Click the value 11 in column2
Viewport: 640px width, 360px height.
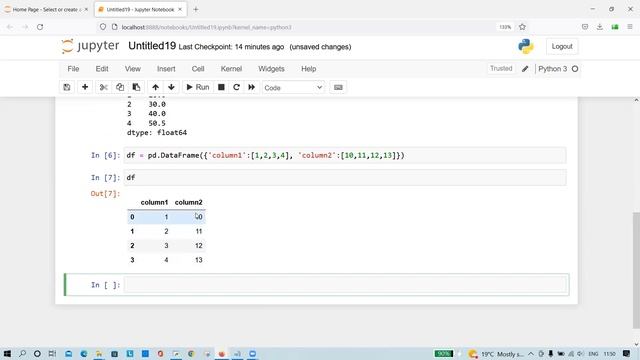click(198, 231)
